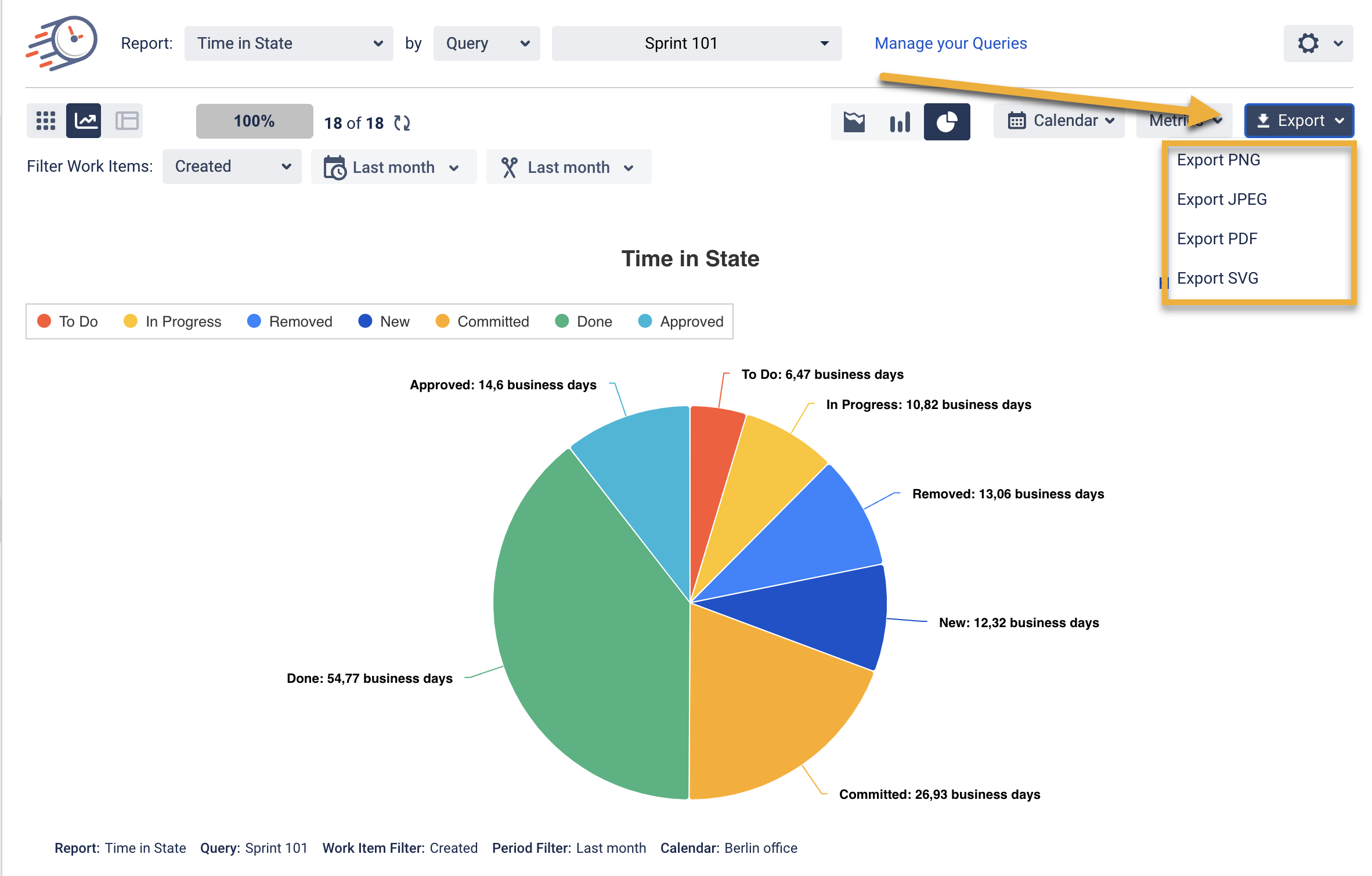This screenshot has width=1372, height=876.
Task: Open the Report type dropdown
Action: (x=288, y=44)
